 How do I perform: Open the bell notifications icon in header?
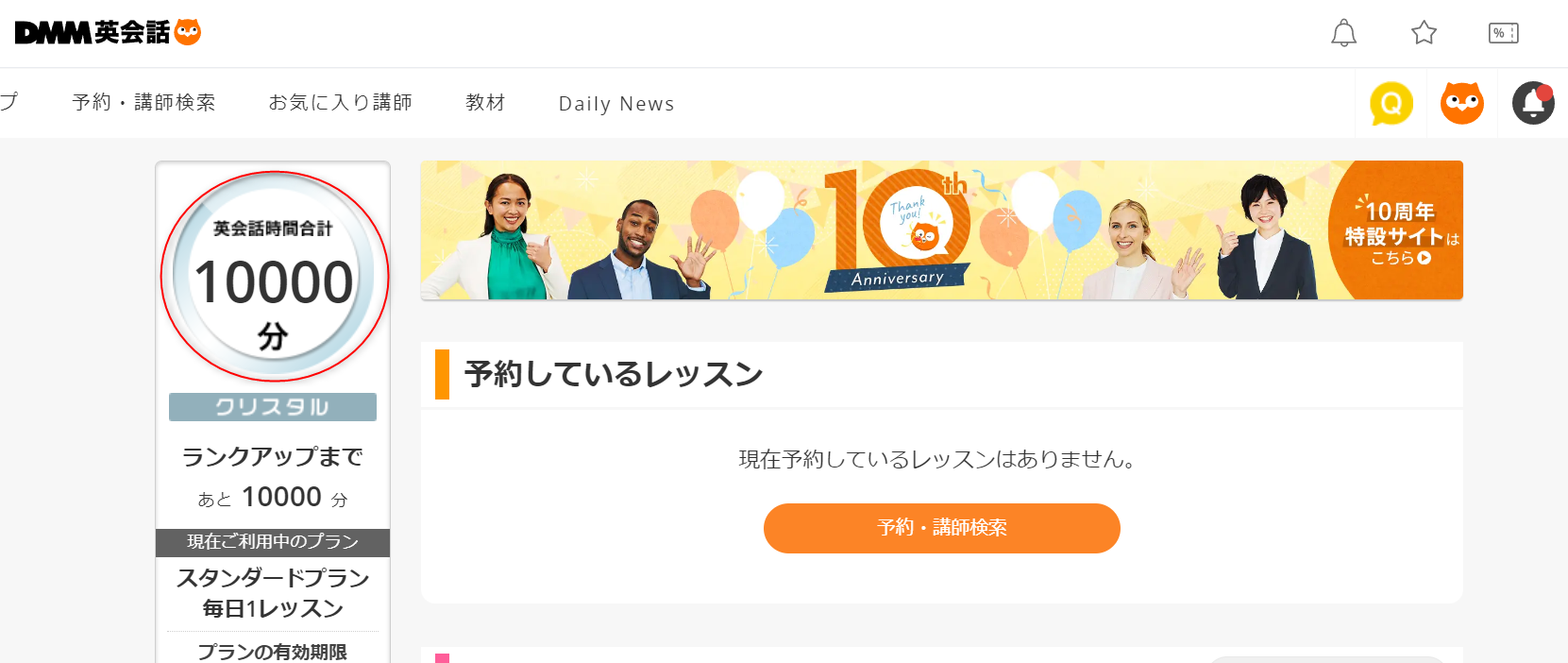click(1343, 33)
